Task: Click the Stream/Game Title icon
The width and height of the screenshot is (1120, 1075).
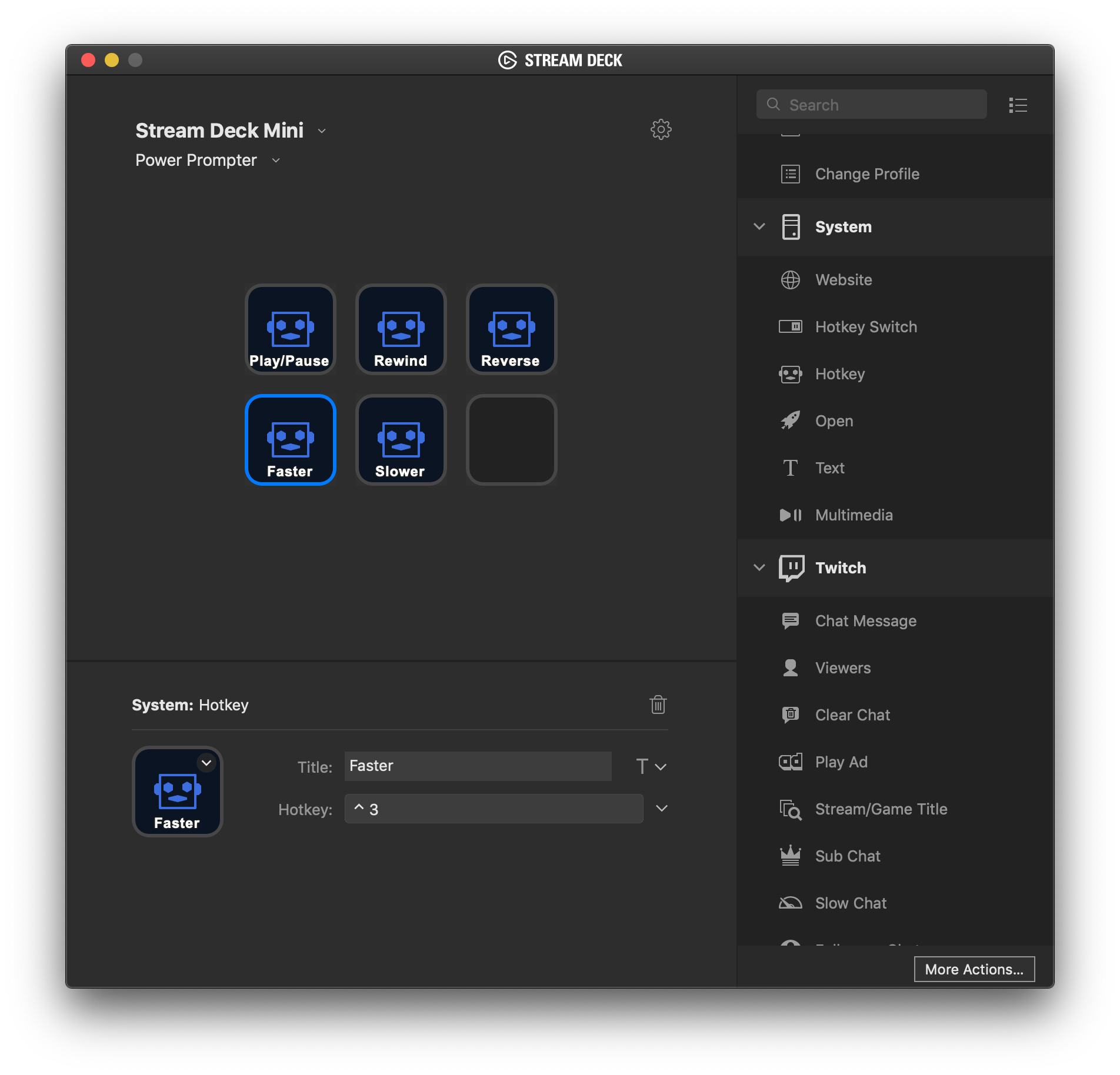Action: pos(790,809)
